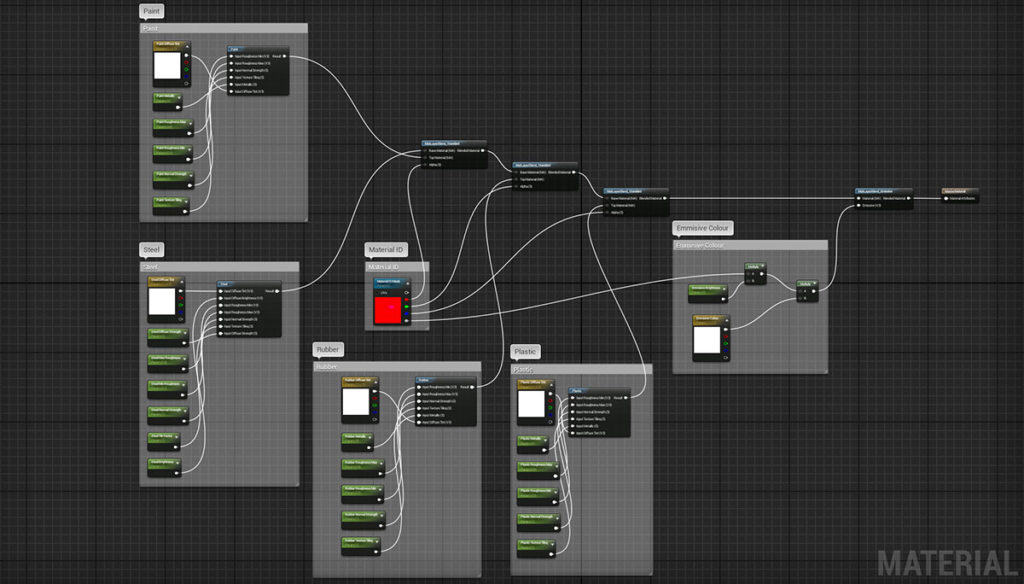Select the Rubber Texture Tiling parameter node
The height and width of the screenshot is (584, 1024).
coord(361,546)
